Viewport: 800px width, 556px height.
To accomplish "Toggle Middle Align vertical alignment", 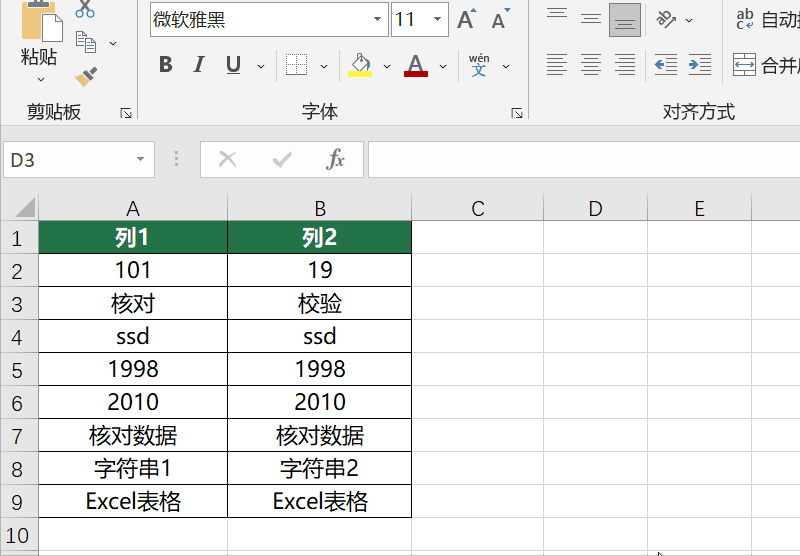I will 591,19.
